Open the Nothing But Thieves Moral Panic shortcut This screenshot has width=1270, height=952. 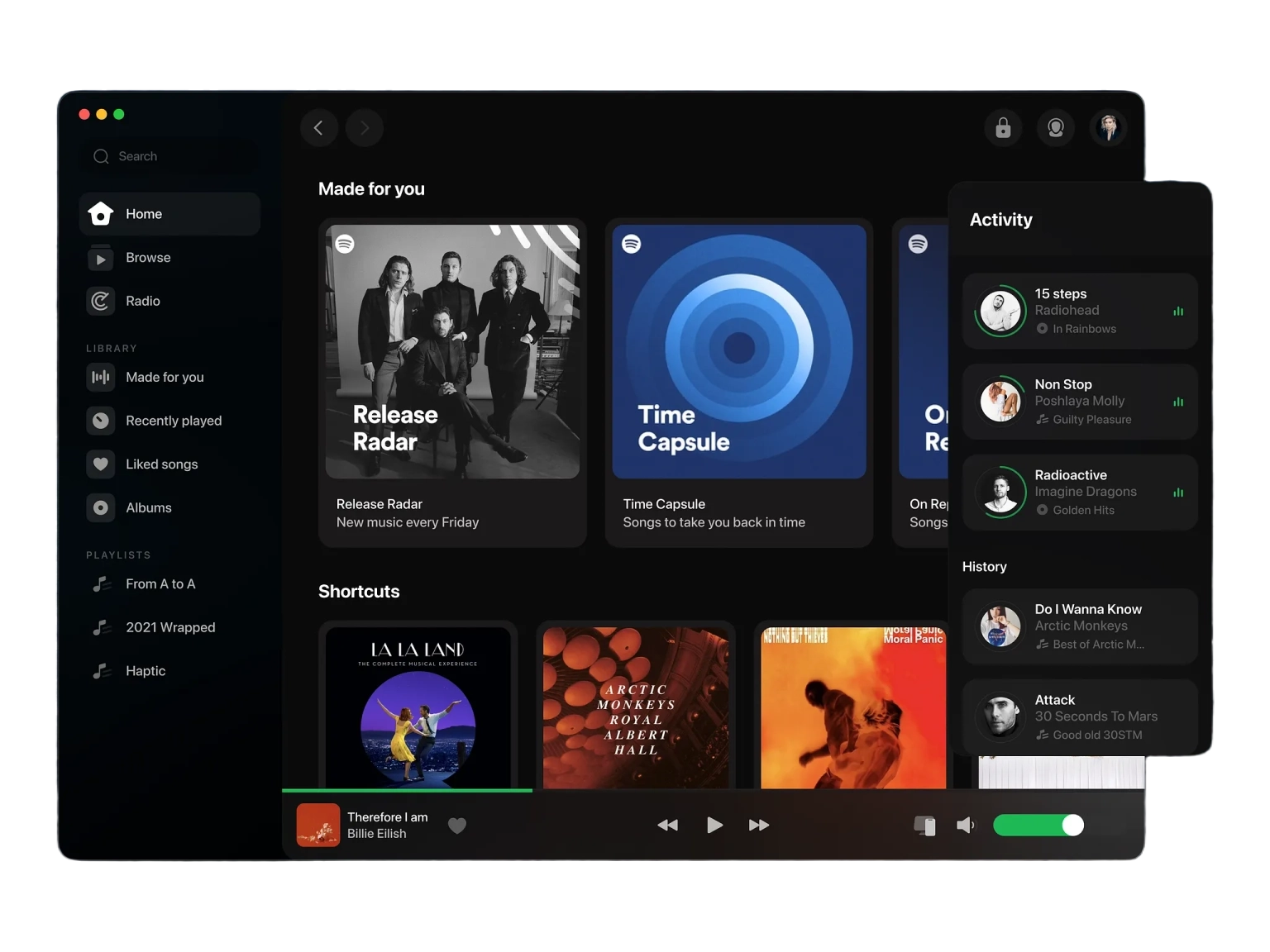[853, 708]
